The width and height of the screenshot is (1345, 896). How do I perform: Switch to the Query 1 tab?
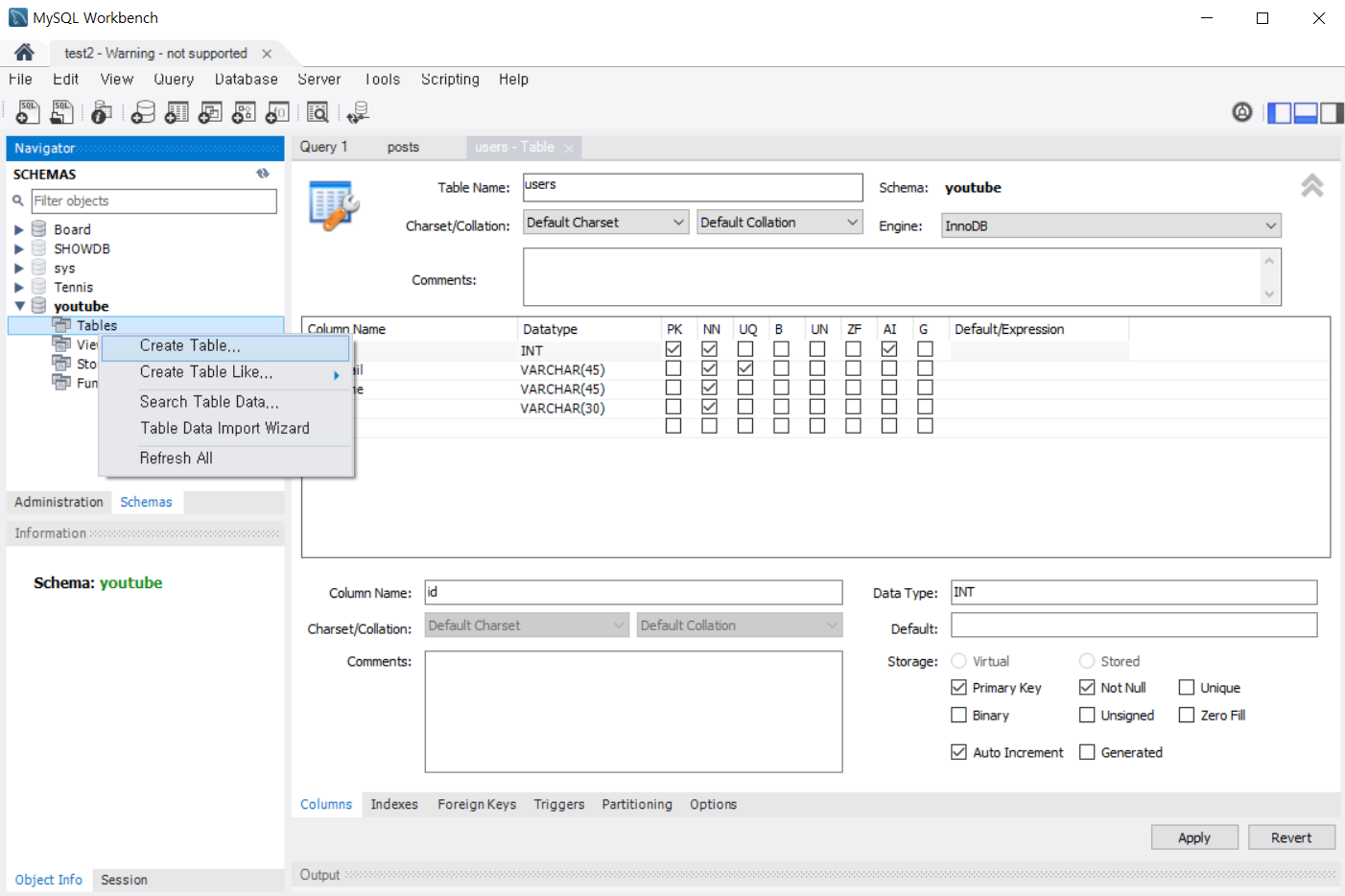click(x=323, y=147)
